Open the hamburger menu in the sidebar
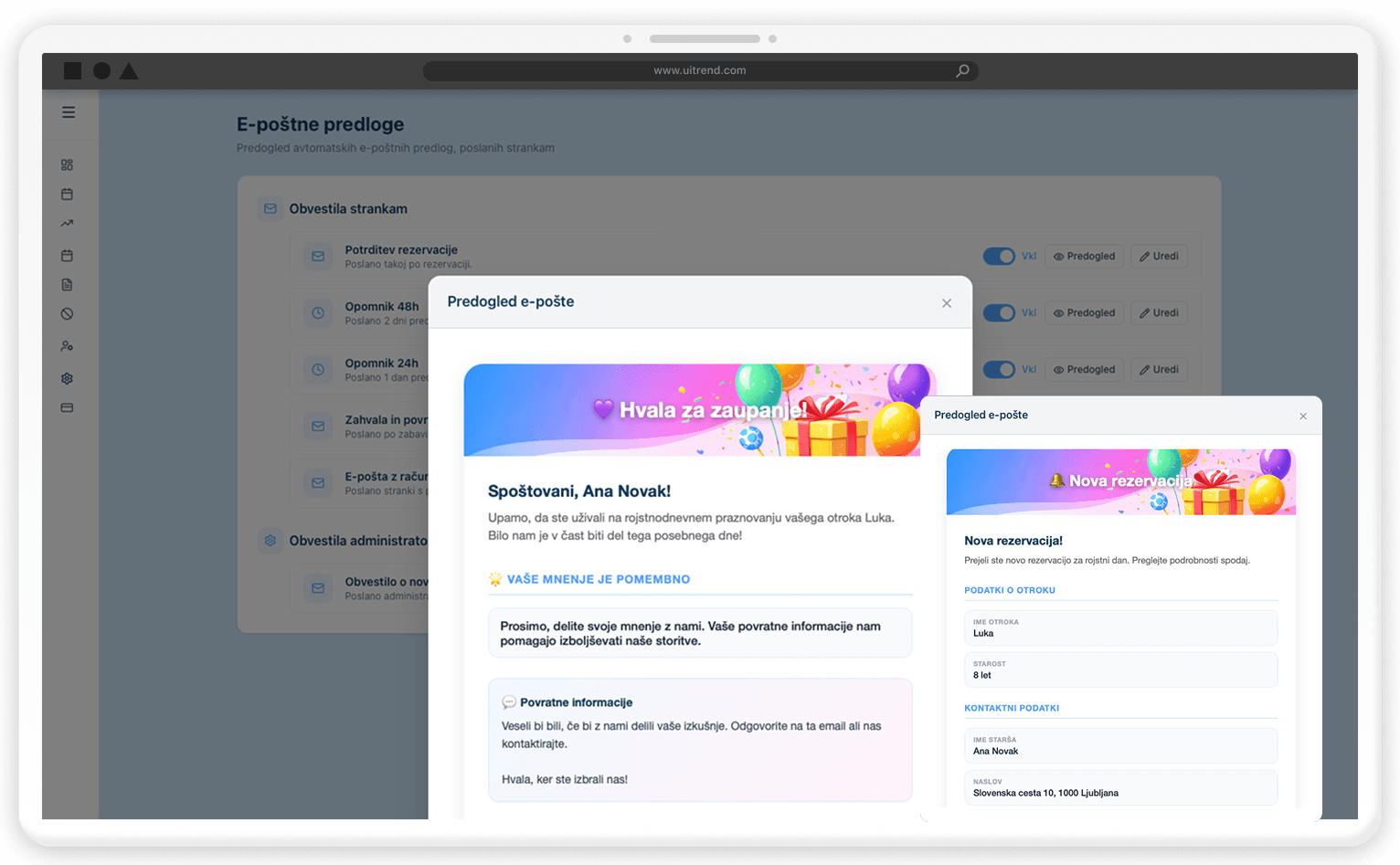Screen dimensions: 1400x865 coord(69,112)
